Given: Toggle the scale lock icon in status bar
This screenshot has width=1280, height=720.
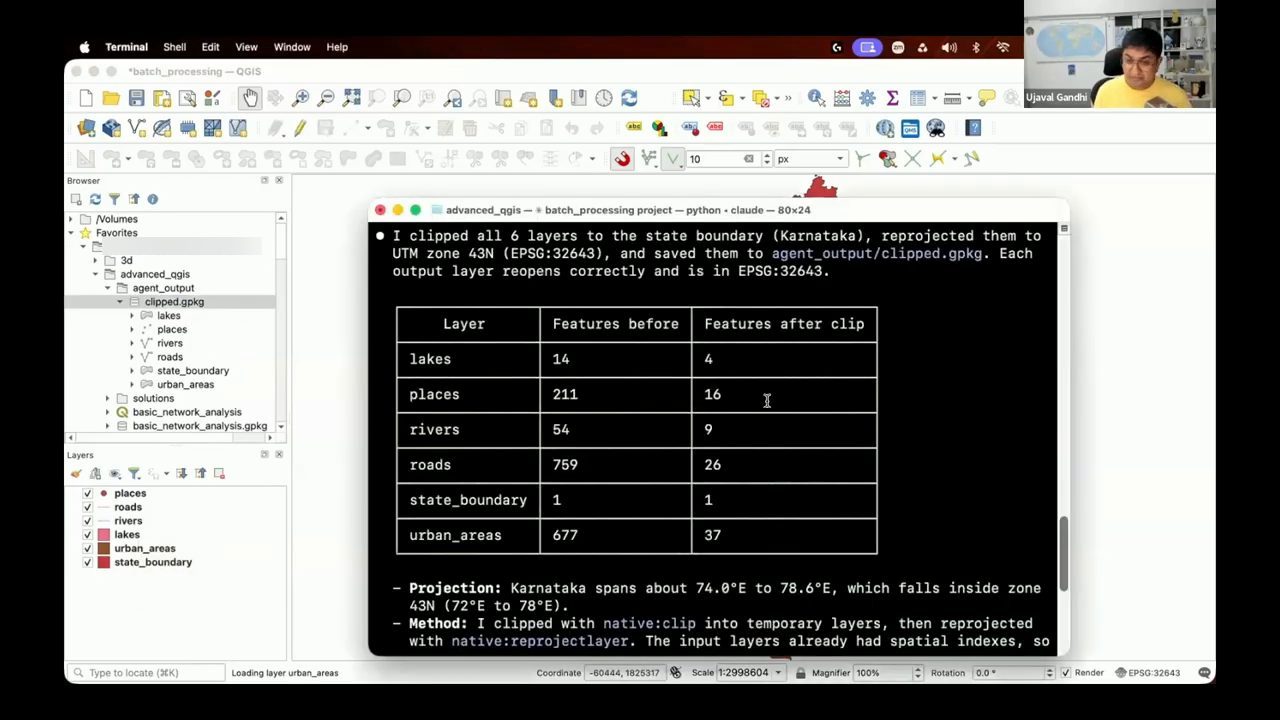Looking at the screenshot, I should pos(801,673).
